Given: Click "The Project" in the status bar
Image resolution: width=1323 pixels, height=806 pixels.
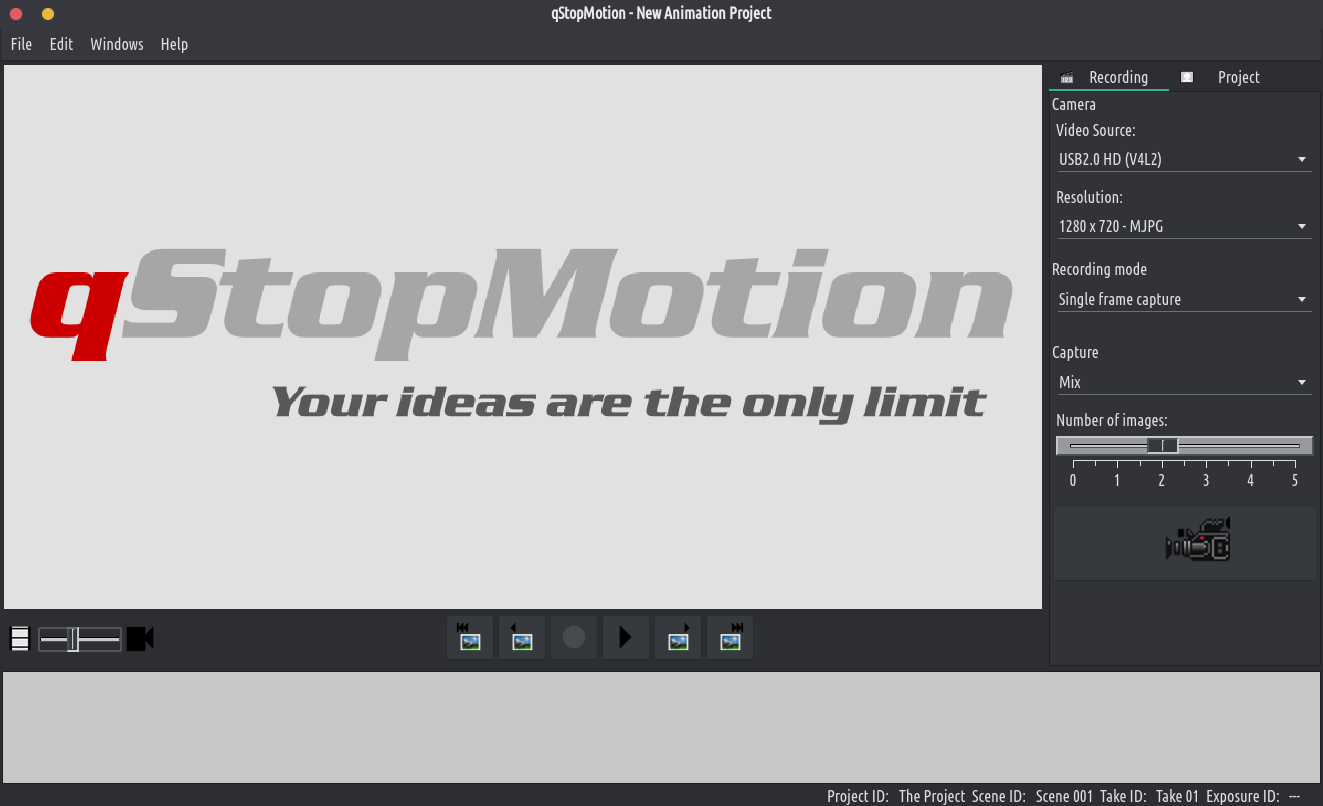Looking at the screenshot, I should (932, 797).
